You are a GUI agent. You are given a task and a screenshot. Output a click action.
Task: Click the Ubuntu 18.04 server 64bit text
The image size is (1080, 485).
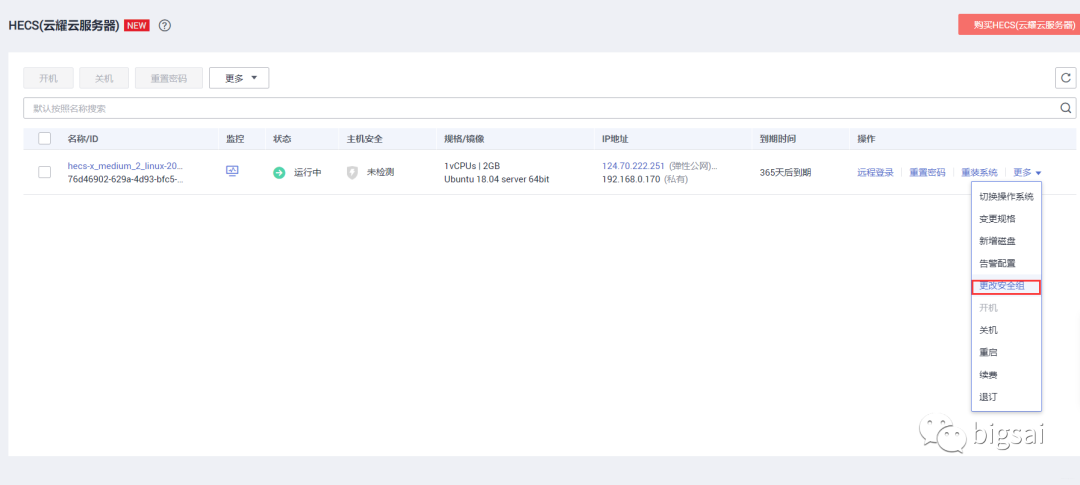pyautogui.click(x=497, y=179)
